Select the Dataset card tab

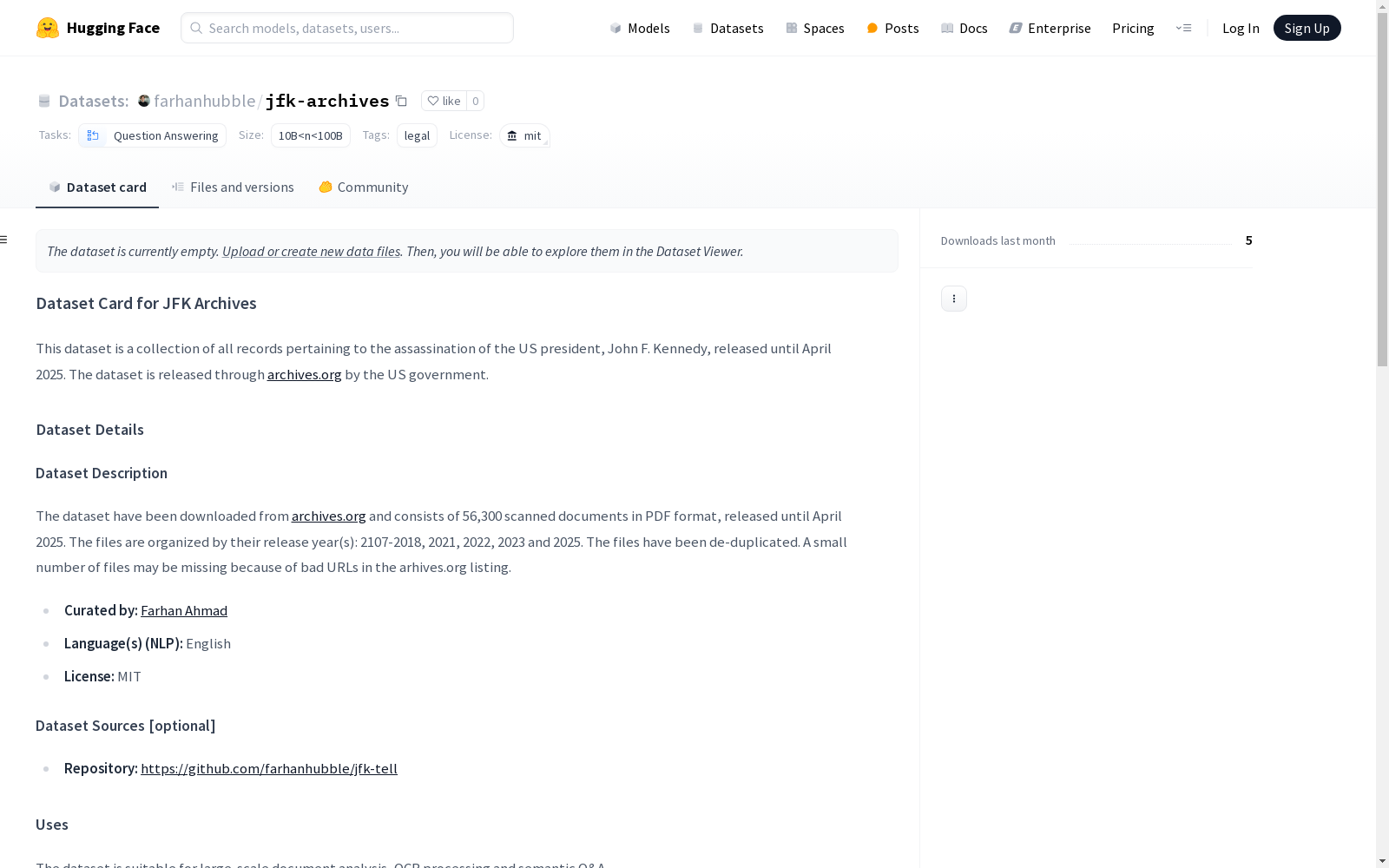pos(97,187)
